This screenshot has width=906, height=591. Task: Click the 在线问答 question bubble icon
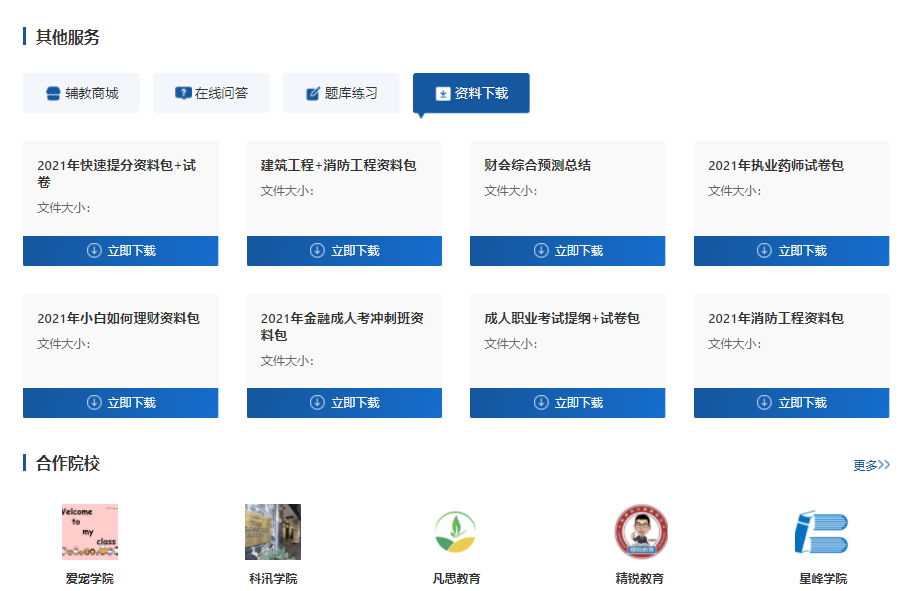click(183, 93)
